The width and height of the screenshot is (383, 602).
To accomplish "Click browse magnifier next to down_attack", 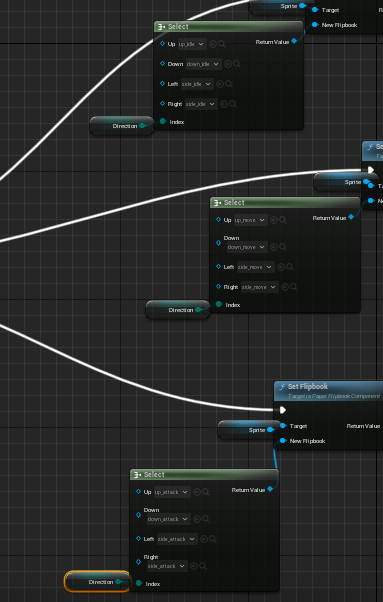I will pos(206,519).
